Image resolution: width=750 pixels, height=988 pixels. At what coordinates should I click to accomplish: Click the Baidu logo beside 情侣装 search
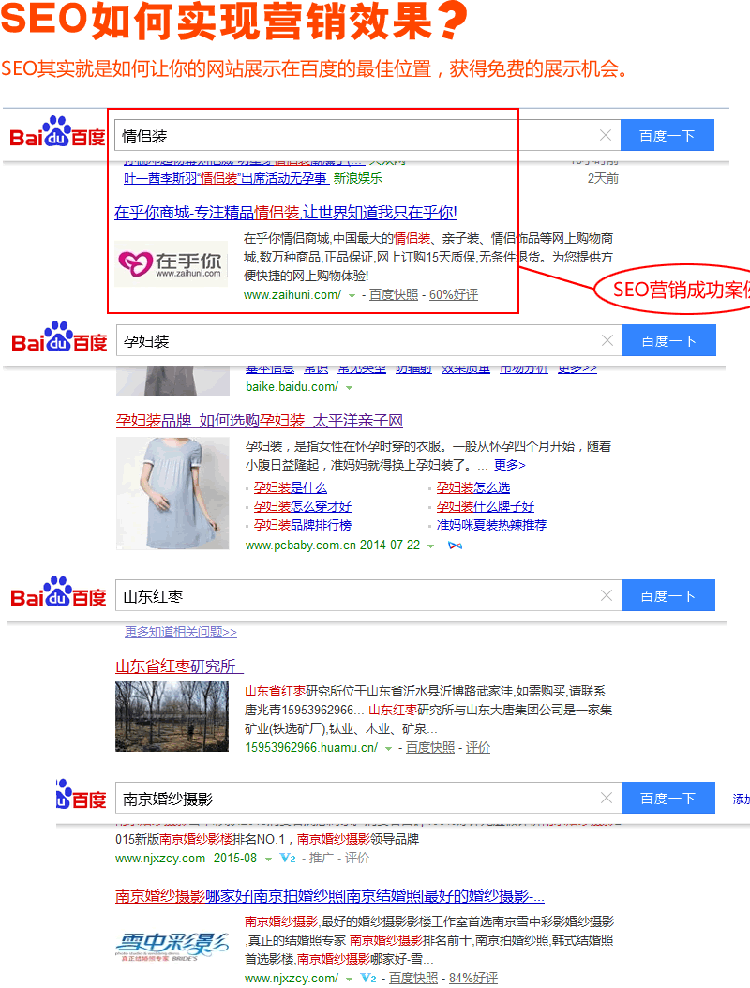coord(57,132)
